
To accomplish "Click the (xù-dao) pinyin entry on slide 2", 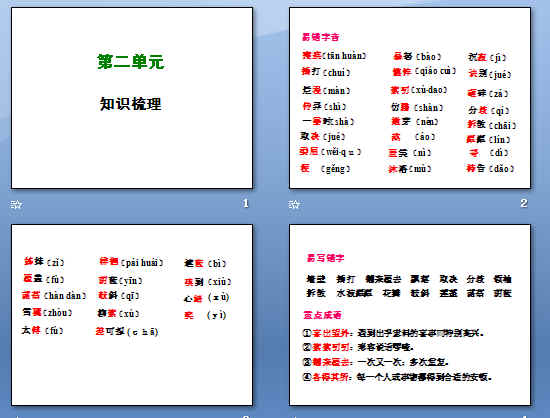I will point(428,90).
